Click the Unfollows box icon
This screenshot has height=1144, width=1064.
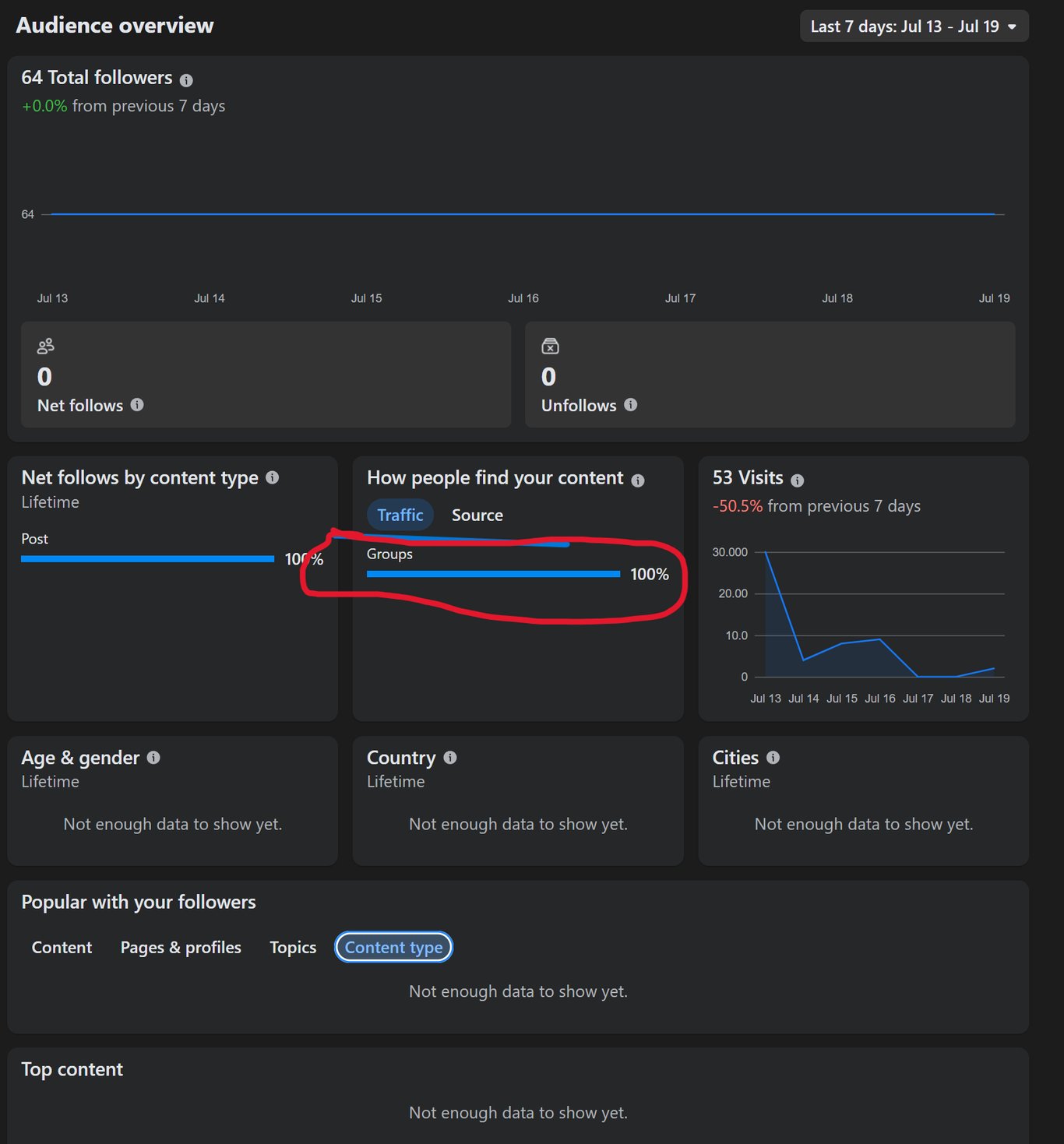[x=550, y=346]
